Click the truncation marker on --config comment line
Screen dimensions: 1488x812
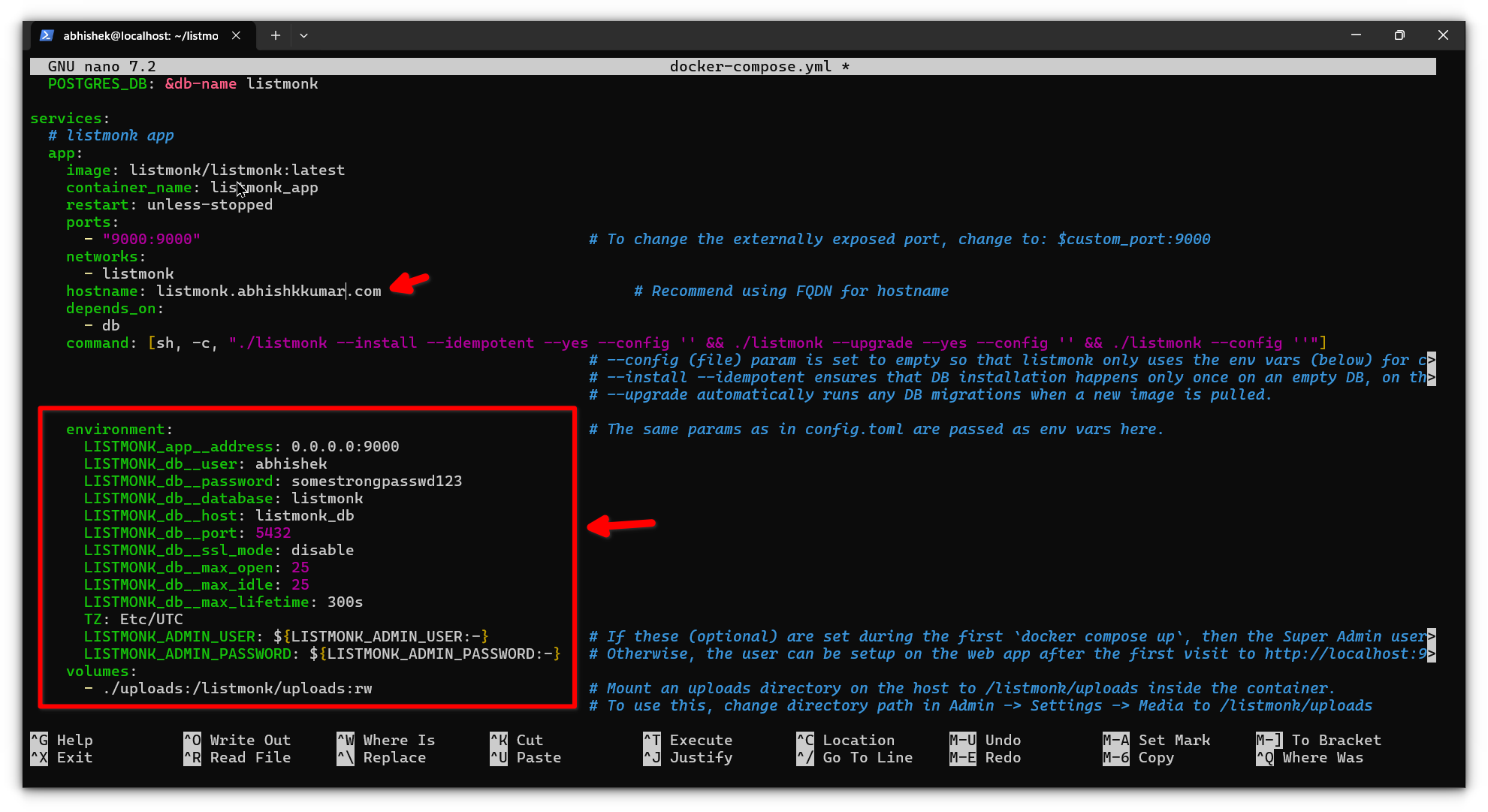[1432, 360]
